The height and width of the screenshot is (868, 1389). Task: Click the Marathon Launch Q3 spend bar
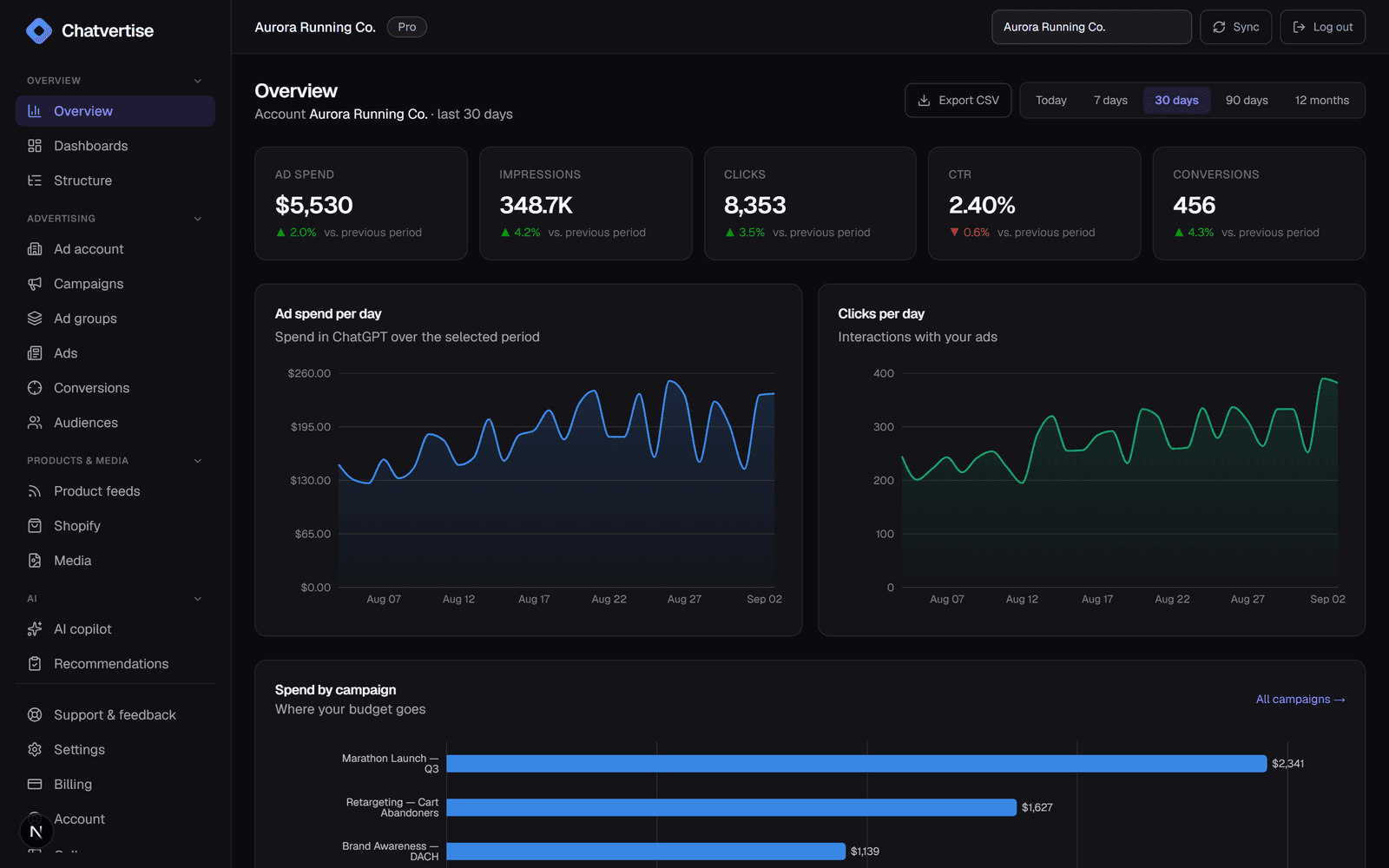pos(856,764)
